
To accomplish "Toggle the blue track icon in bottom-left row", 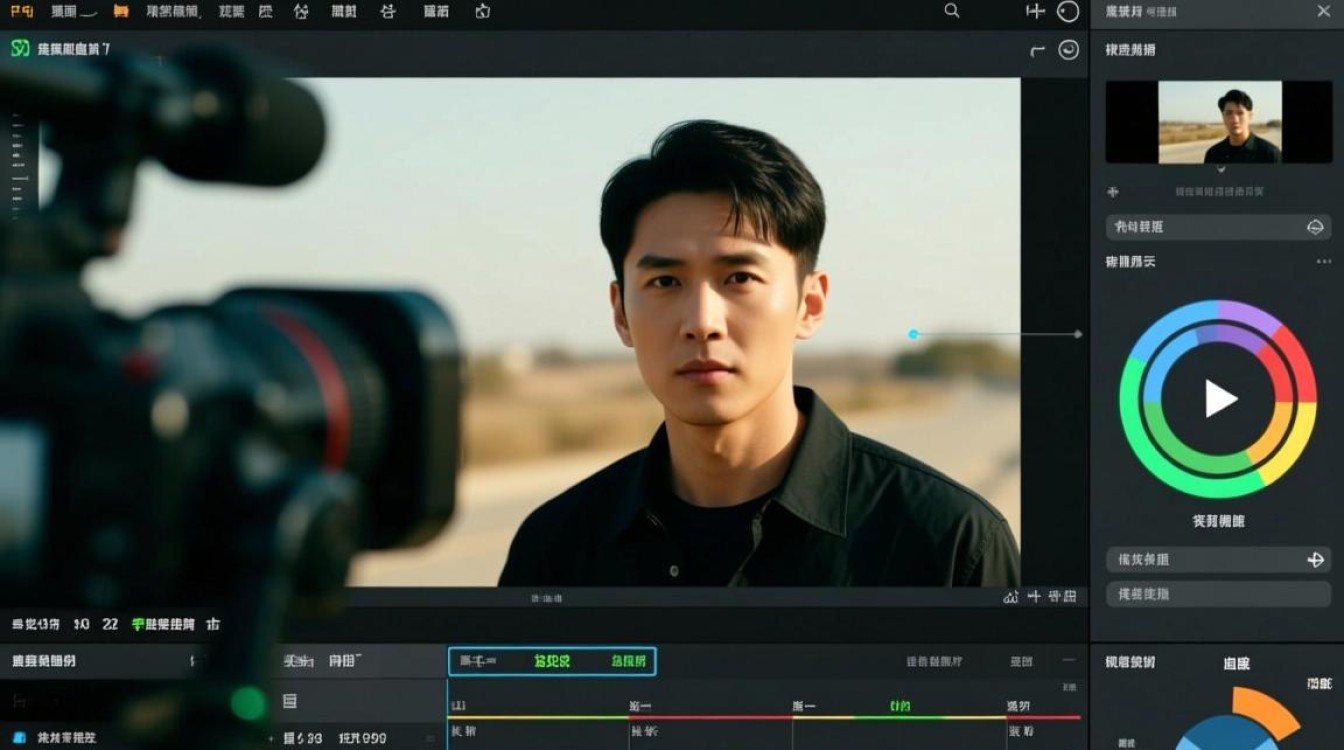I will coord(18,737).
